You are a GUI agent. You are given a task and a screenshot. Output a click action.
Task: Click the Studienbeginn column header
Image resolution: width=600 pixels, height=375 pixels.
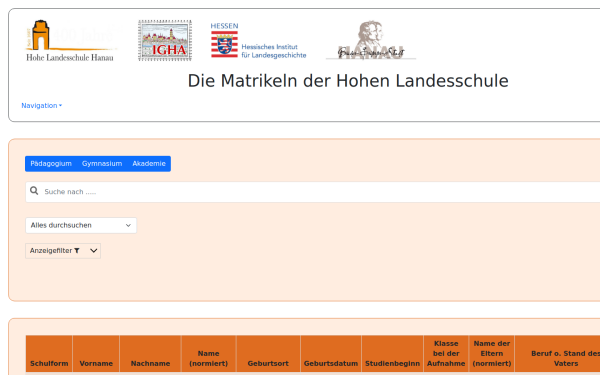(x=392, y=354)
